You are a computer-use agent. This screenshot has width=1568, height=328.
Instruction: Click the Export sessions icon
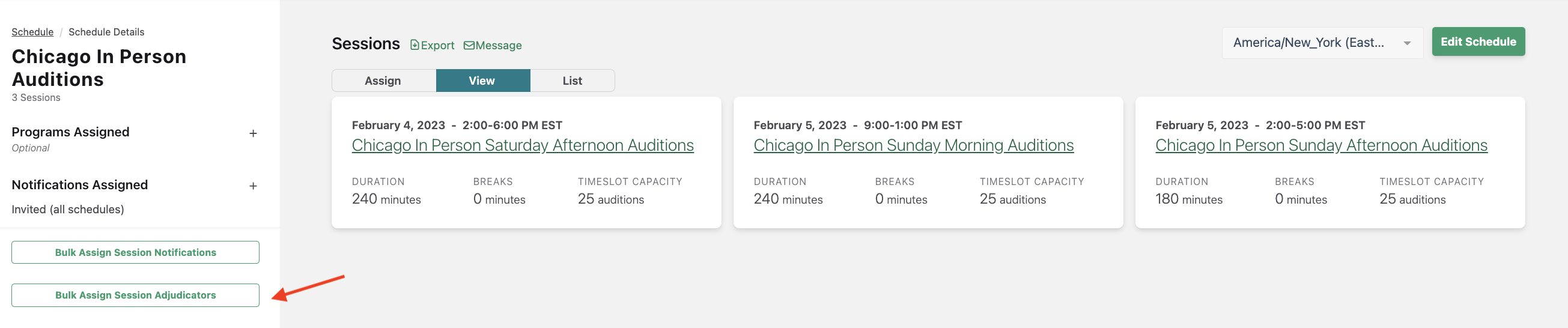[415, 45]
